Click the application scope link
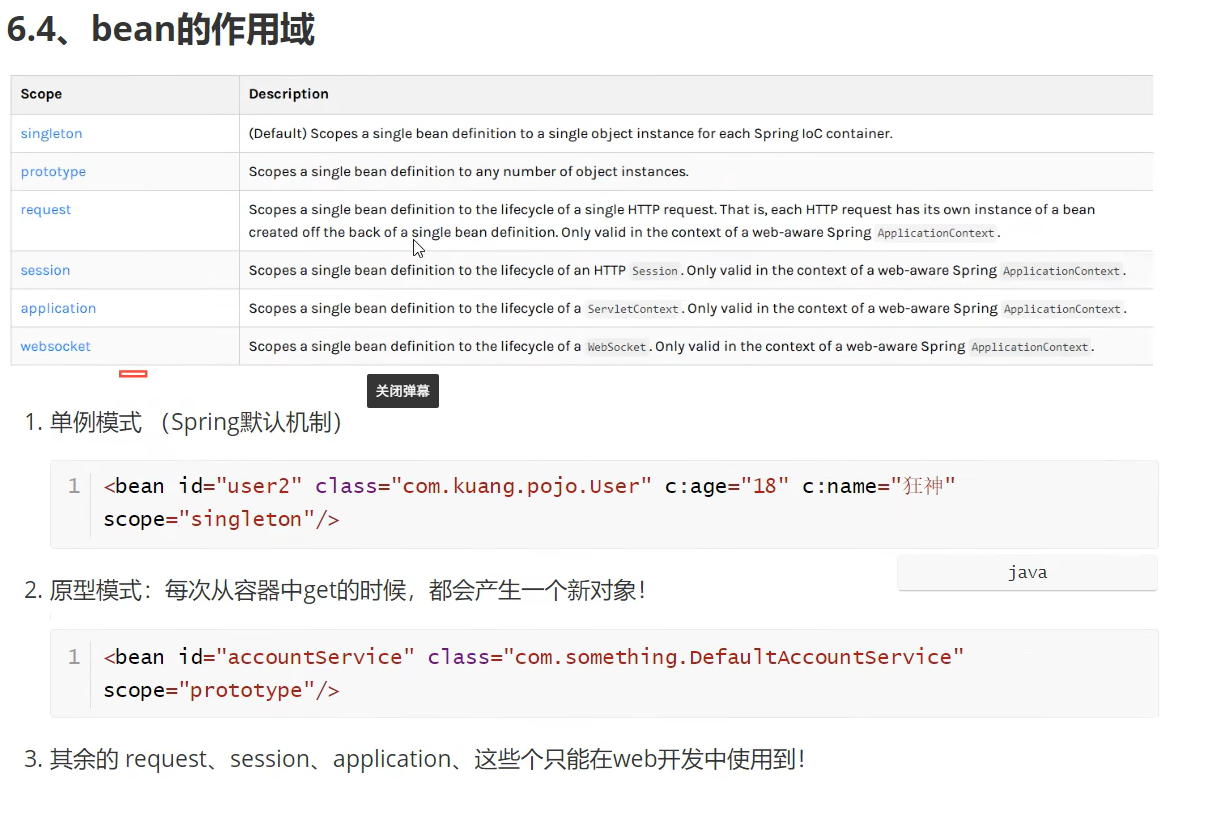Viewport: 1217px width, 831px height. point(58,308)
